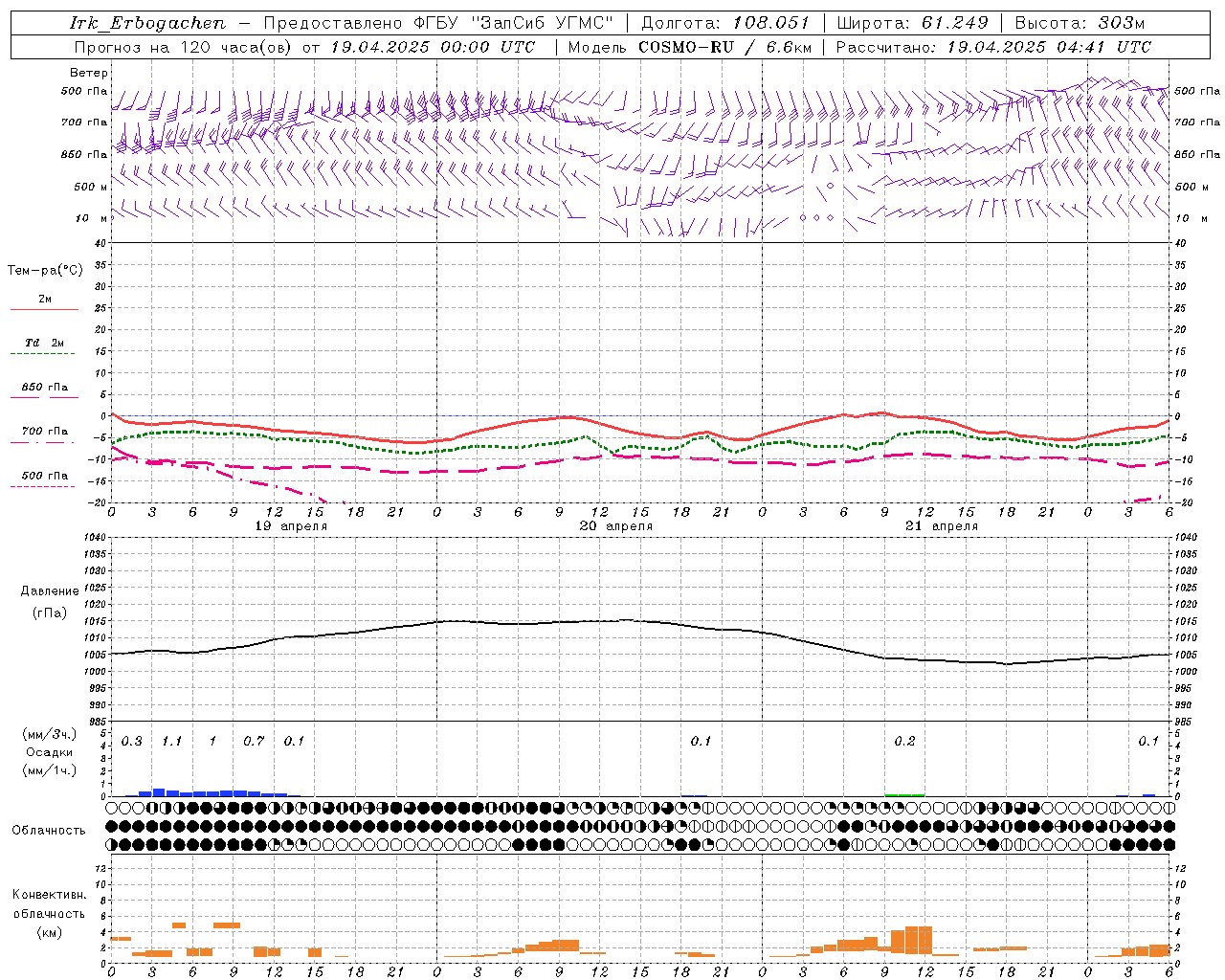This screenshot has height=980, width=1225.
Task: Click the Конвективн. label of convective panel
Action: click(x=49, y=895)
